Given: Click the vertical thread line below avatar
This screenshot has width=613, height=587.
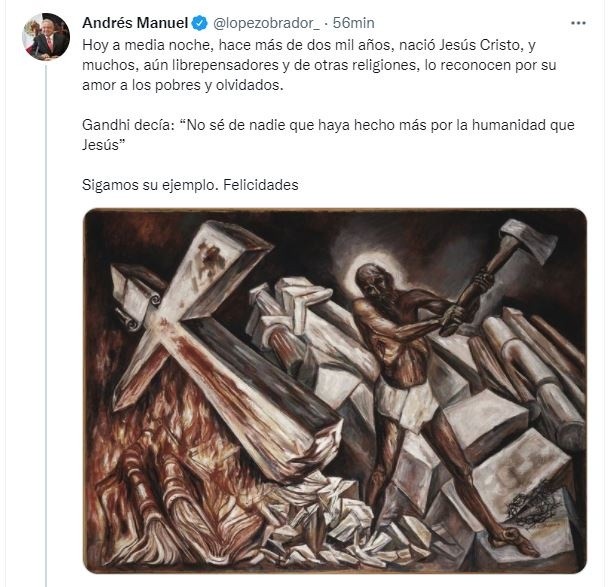Looking at the screenshot, I should click(46, 325).
